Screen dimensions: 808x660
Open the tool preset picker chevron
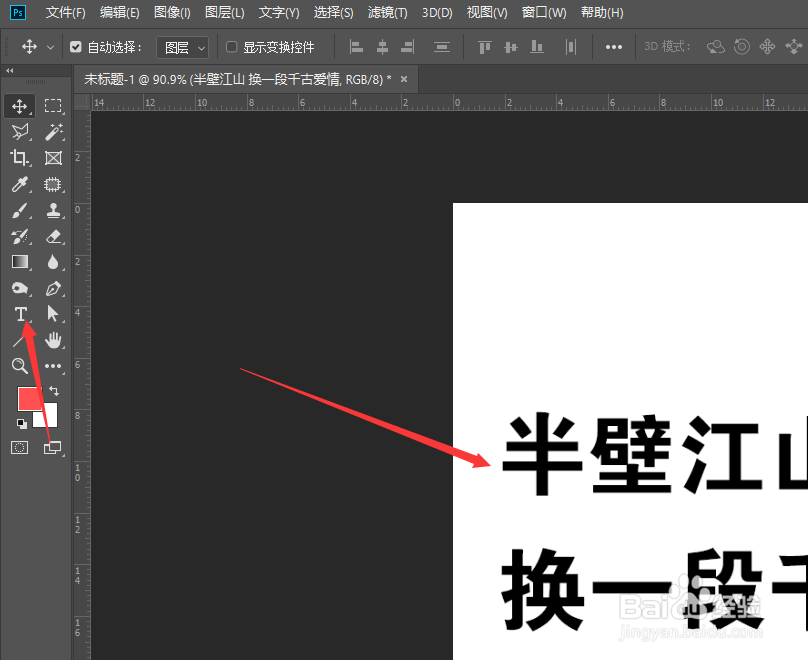click(x=50, y=47)
